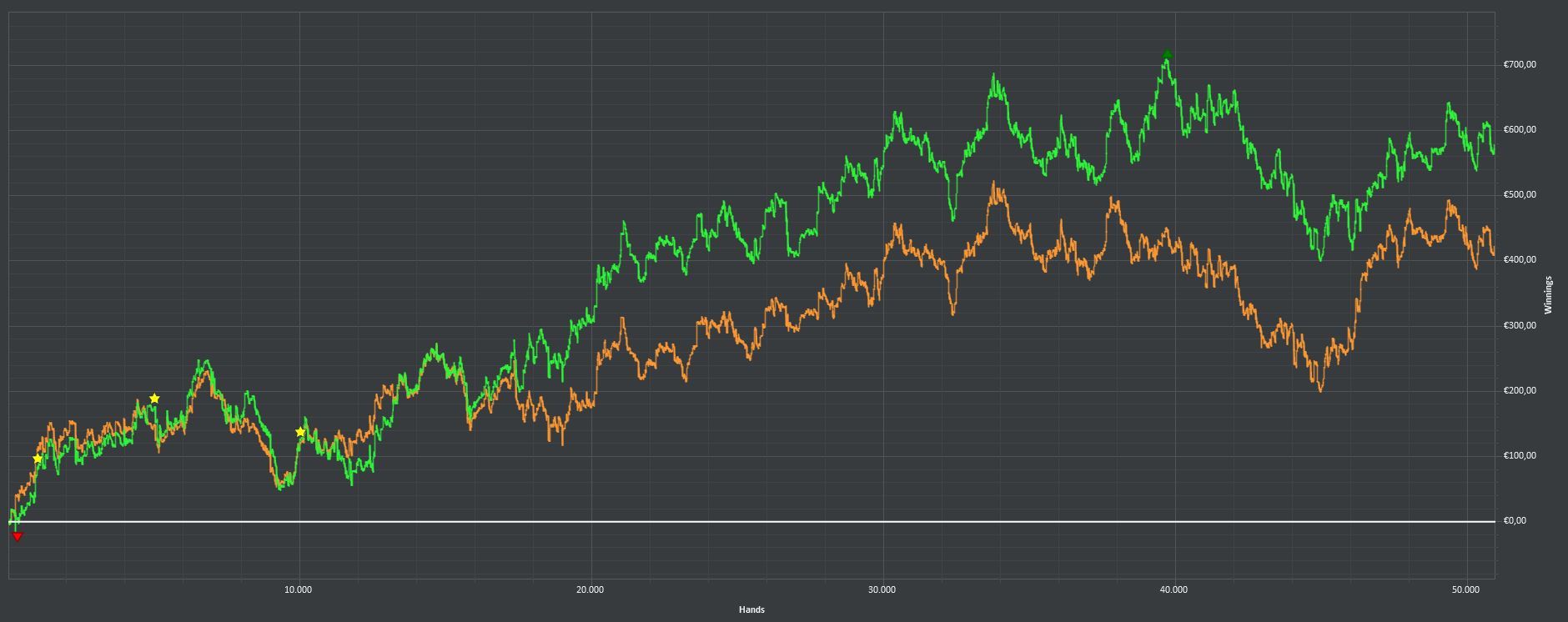1568x622 pixels.
Task: Click the 20.000 hands axis tick label
Action: click(590, 590)
